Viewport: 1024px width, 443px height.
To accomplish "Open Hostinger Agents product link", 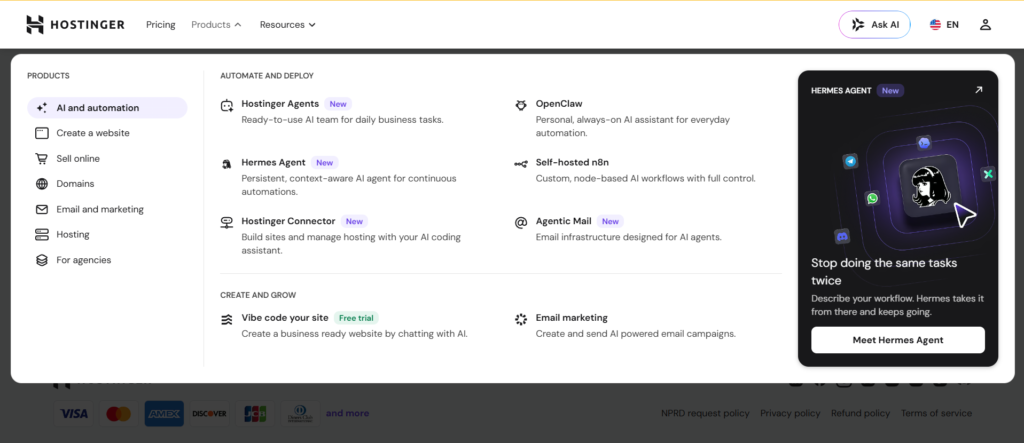I will [x=280, y=104].
